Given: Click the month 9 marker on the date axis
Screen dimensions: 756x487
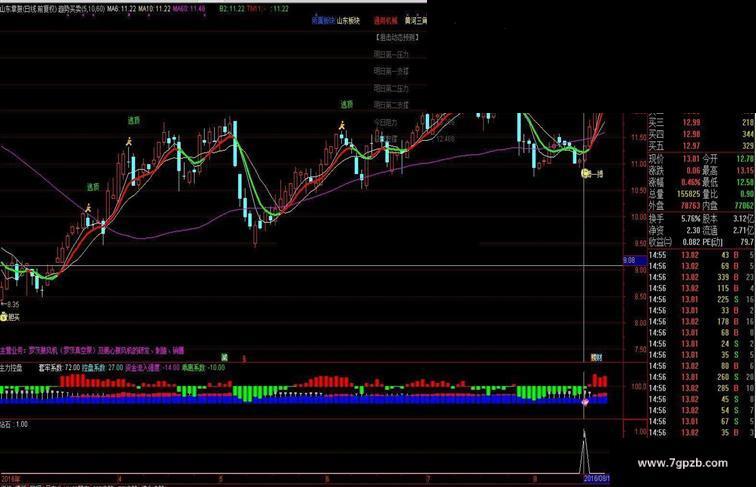Looking at the screenshot, I should click(x=534, y=479).
